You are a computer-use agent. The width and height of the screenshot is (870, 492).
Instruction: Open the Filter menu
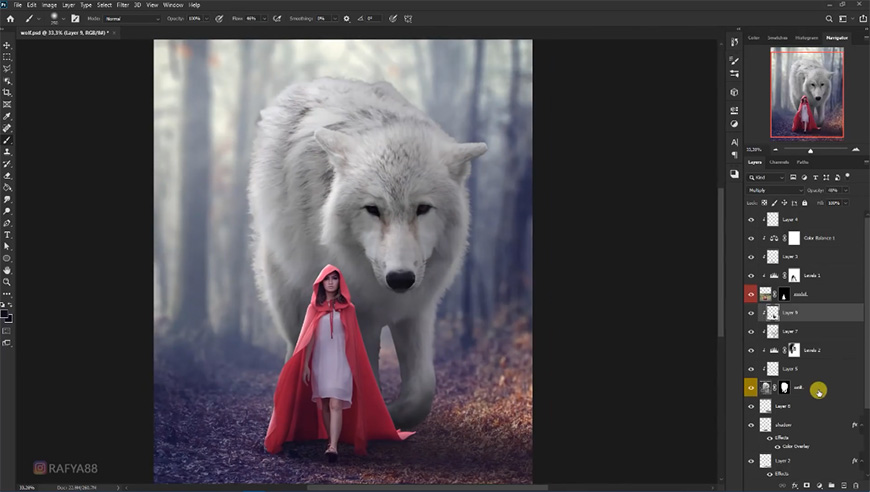pos(123,4)
